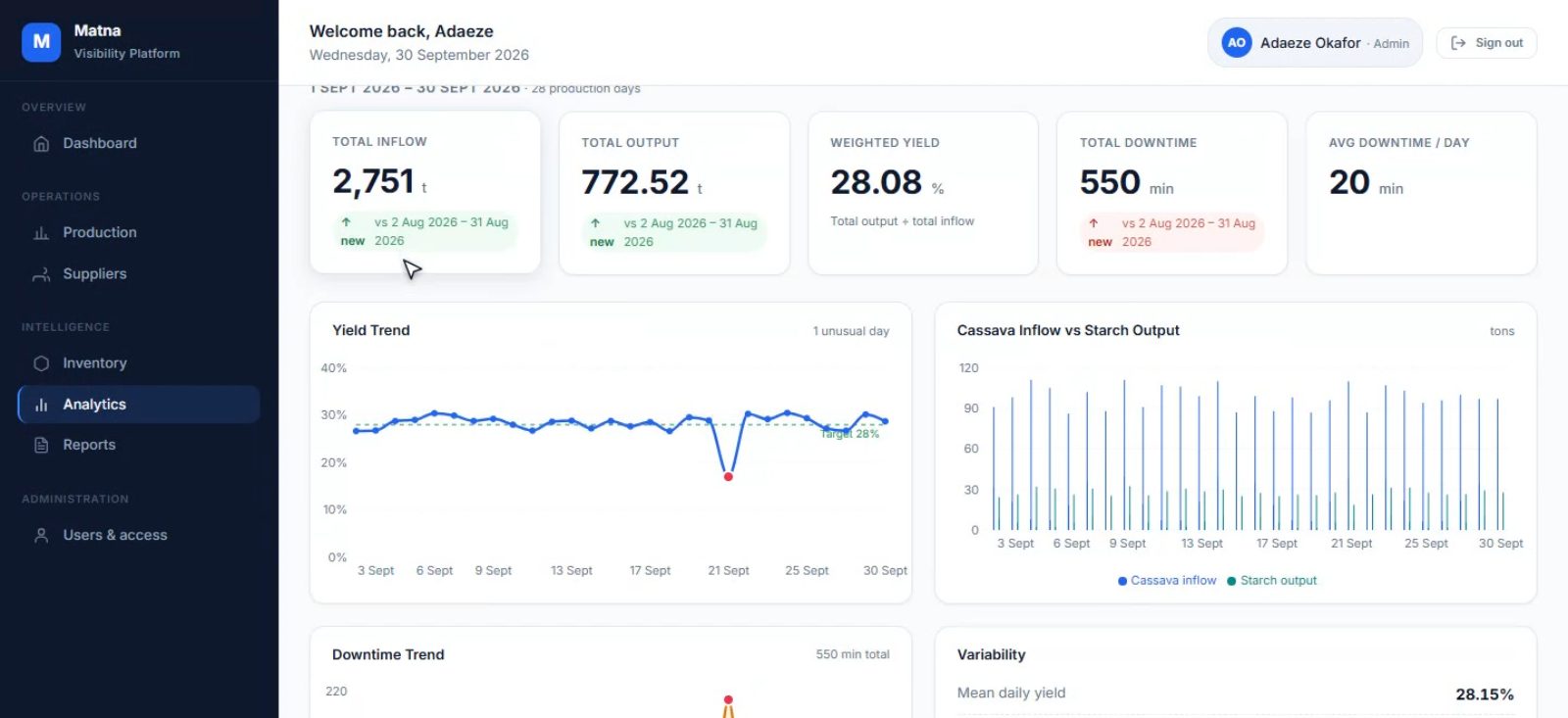The height and width of the screenshot is (718, 1568).
Task: Click the Mean daily yield value 28.15%
Action: pyautogui.click(x=1485, y=694)
